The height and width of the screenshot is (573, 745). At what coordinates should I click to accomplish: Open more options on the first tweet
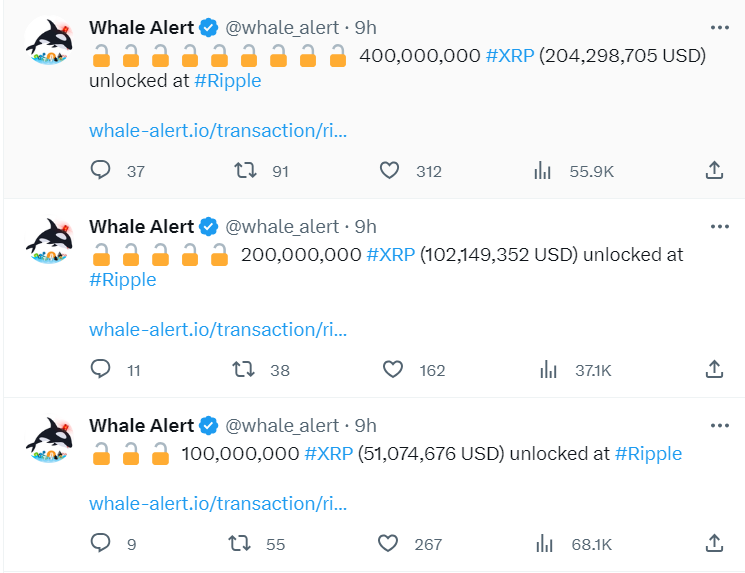[x=720, y=28]
